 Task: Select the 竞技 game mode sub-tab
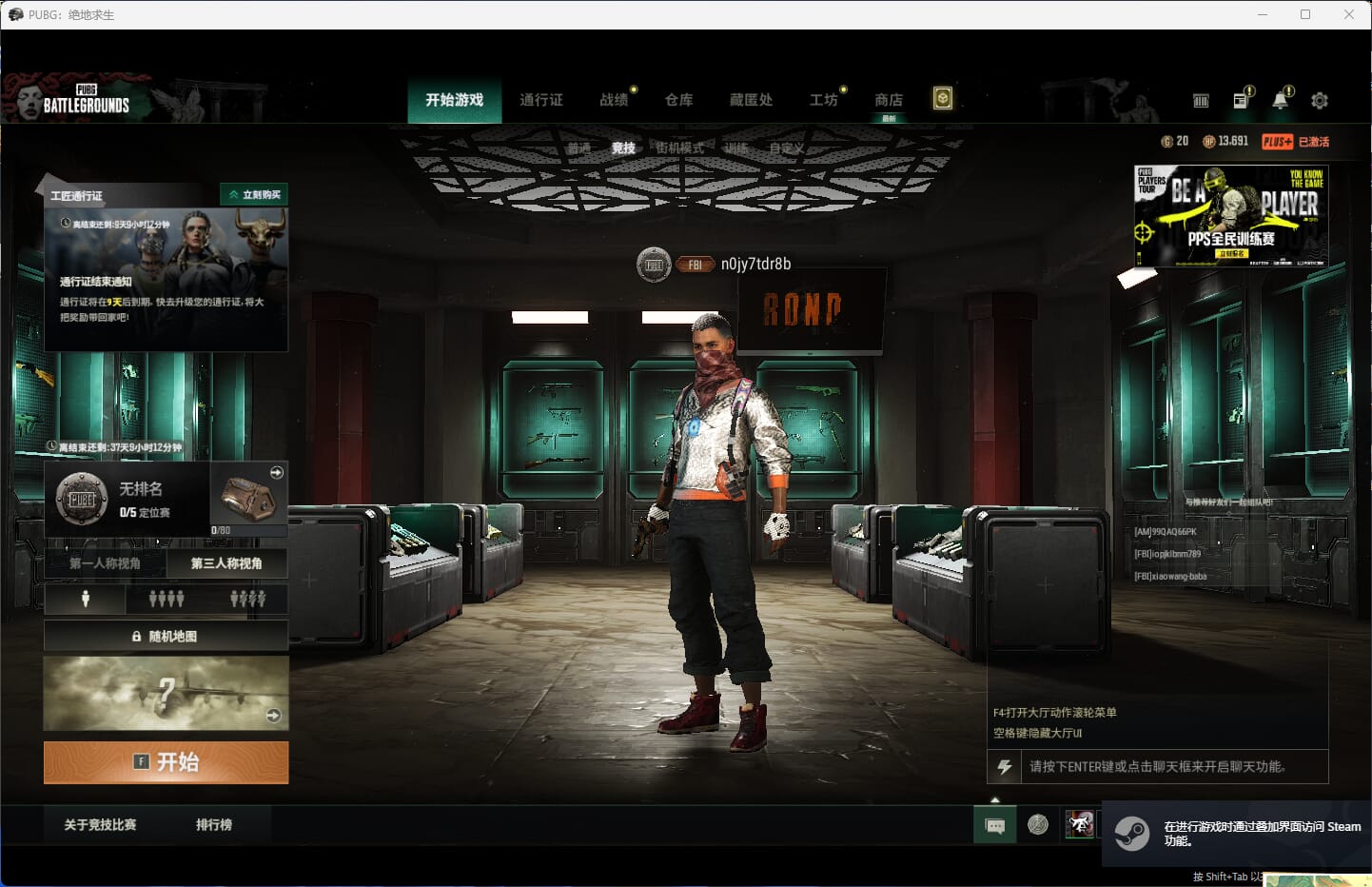(623, 148)
